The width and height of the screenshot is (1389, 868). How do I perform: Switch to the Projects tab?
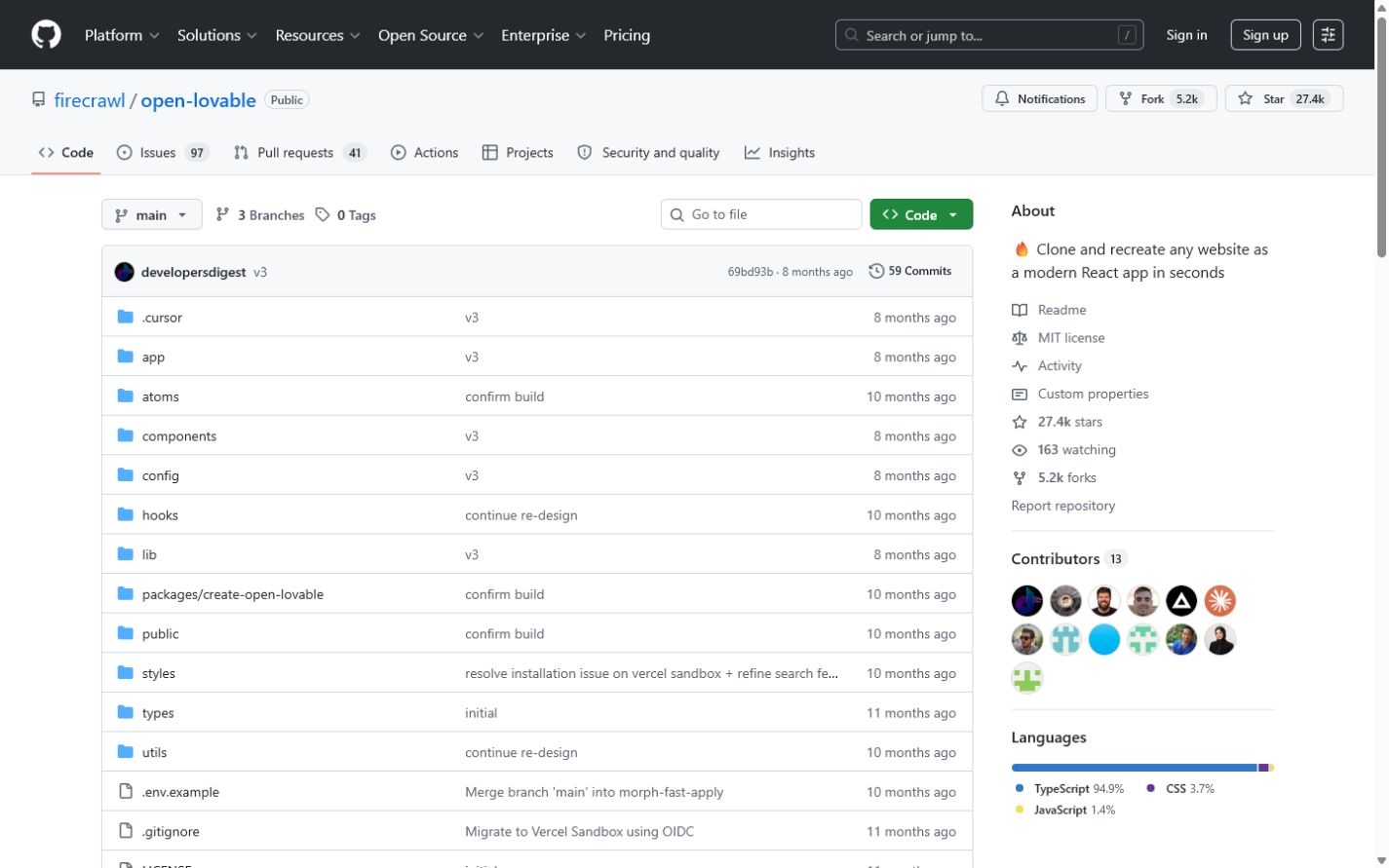518,153
